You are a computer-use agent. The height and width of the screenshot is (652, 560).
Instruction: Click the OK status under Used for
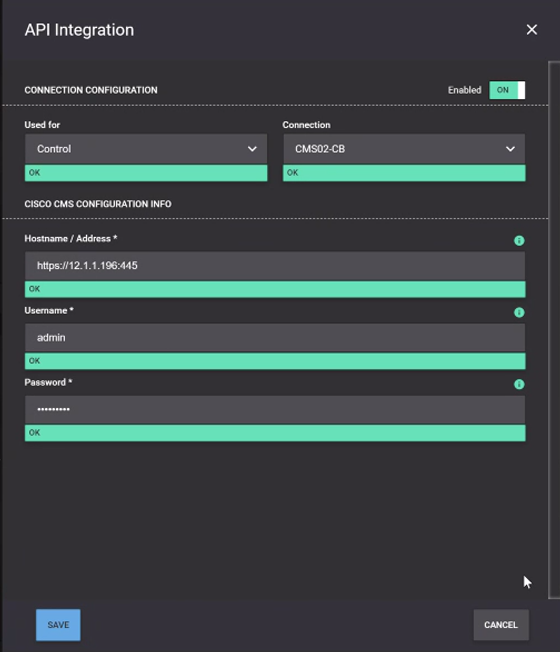click(x=146, y=173)
